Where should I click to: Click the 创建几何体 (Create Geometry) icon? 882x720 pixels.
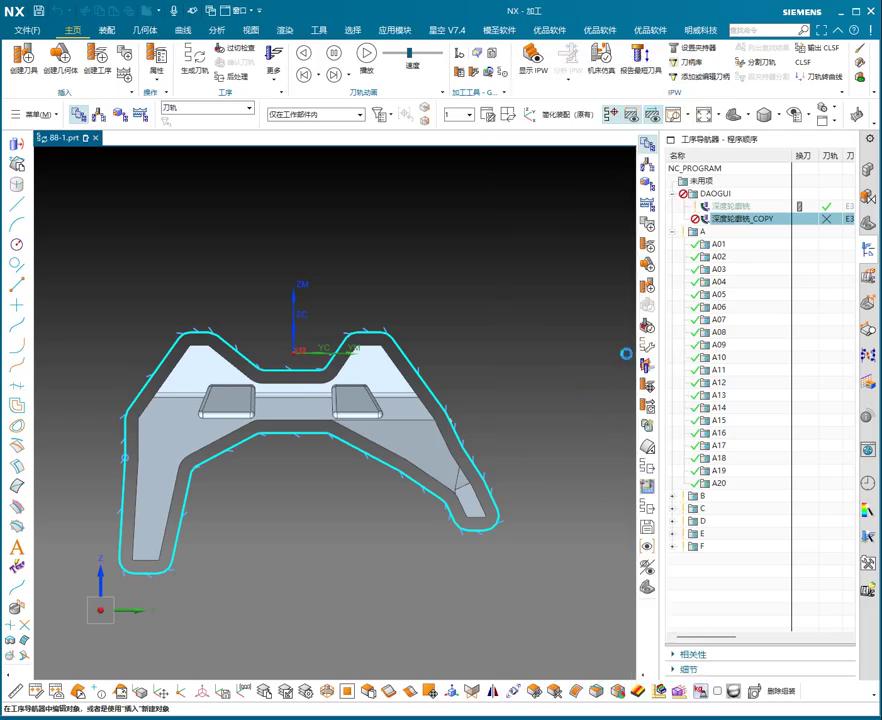coord(60,55)
